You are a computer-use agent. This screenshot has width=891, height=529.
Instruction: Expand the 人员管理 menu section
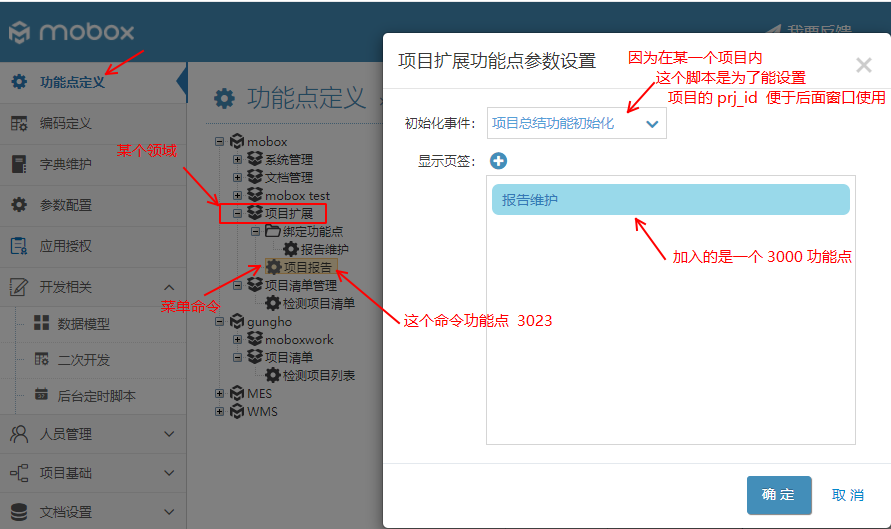[x=168, y=434]
